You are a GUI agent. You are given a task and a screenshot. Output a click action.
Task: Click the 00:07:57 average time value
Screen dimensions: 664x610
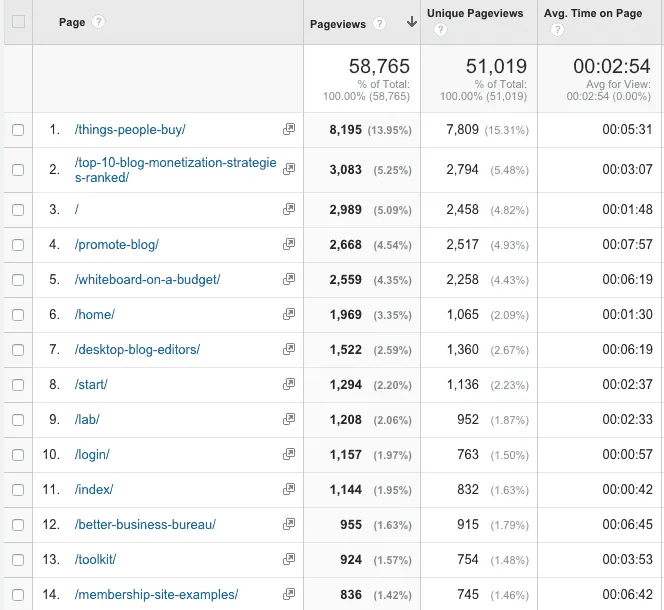coord(628,244)
